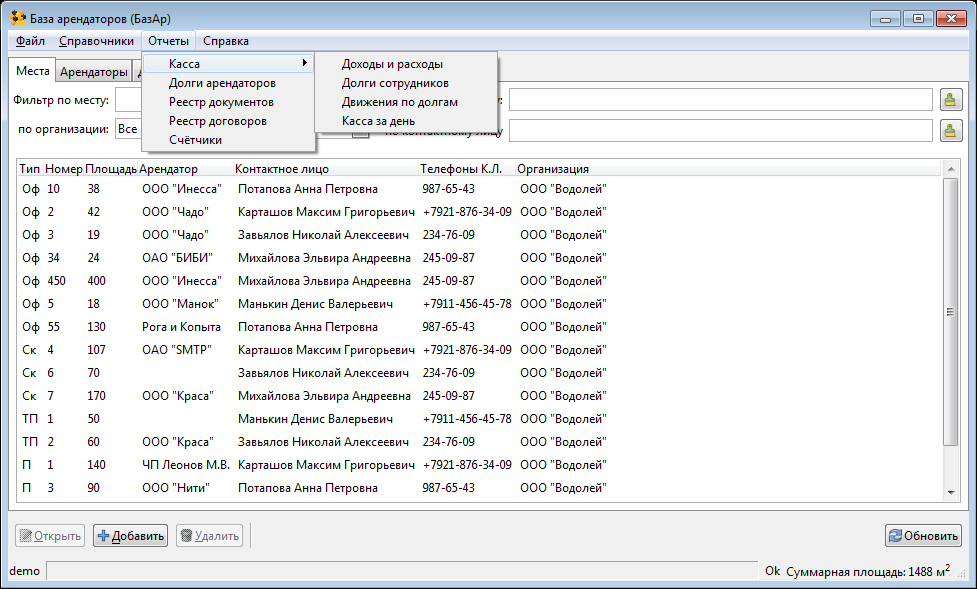The image size is (977, 589).
Task: Click the table scrollbar down arrow
Action: click(x=950, y=492)
